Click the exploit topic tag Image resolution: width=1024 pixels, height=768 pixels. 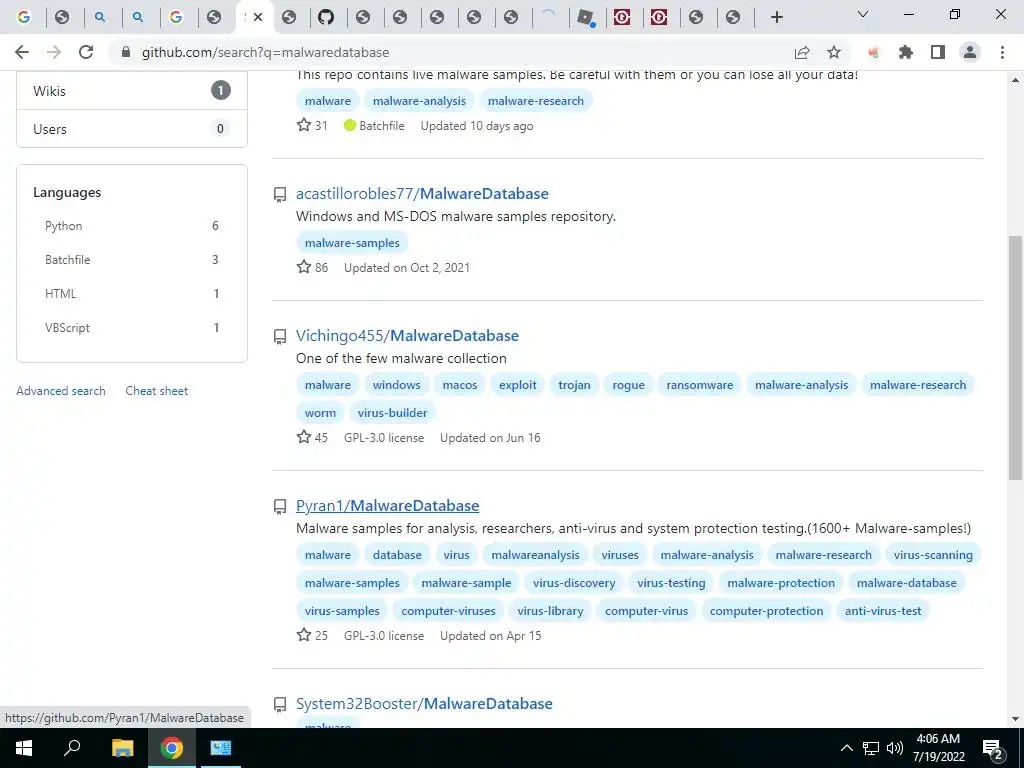(518, 385)
